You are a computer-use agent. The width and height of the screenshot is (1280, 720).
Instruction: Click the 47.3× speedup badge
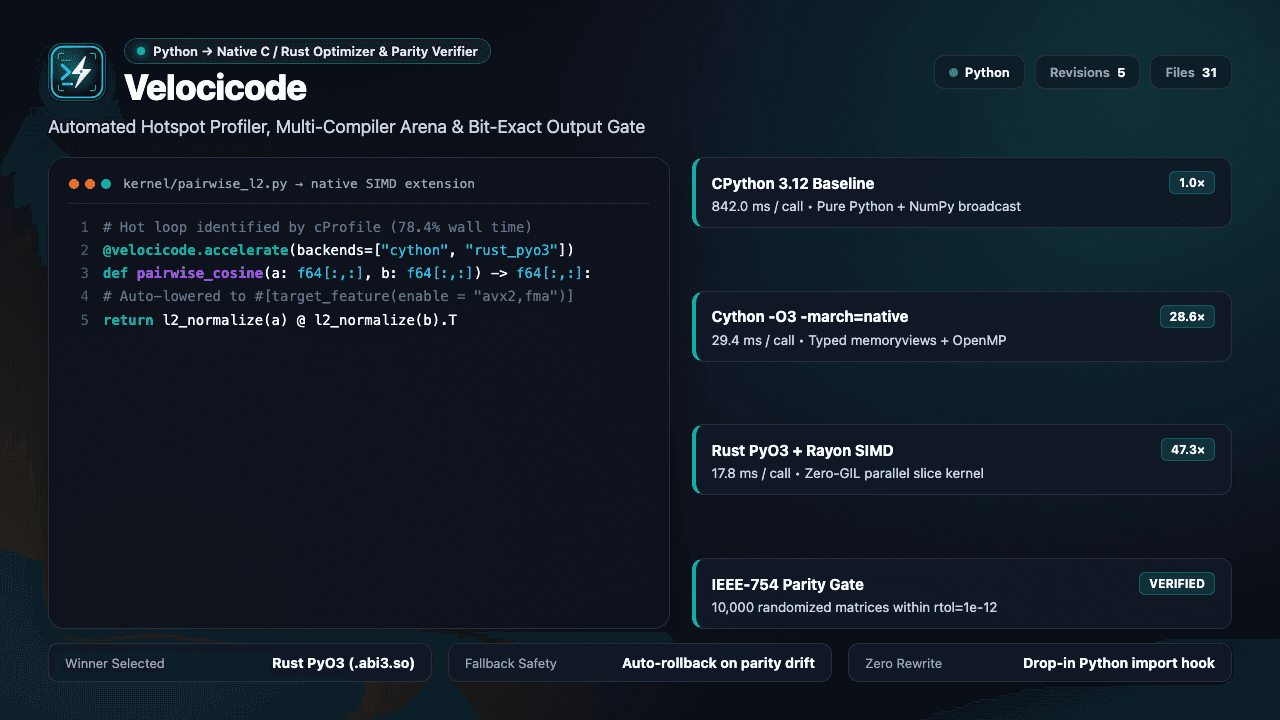pyautogui.click(x=1187, y=450)
